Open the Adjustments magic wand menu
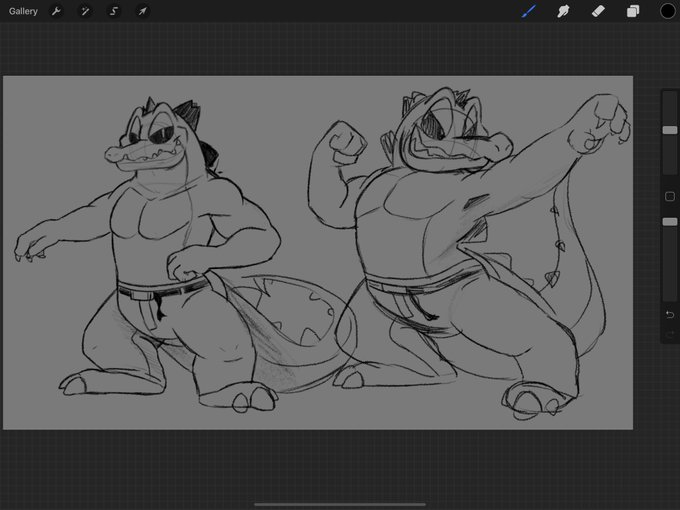Image resolution: width=680 pixels, height=510 pixels. [85, 11]
